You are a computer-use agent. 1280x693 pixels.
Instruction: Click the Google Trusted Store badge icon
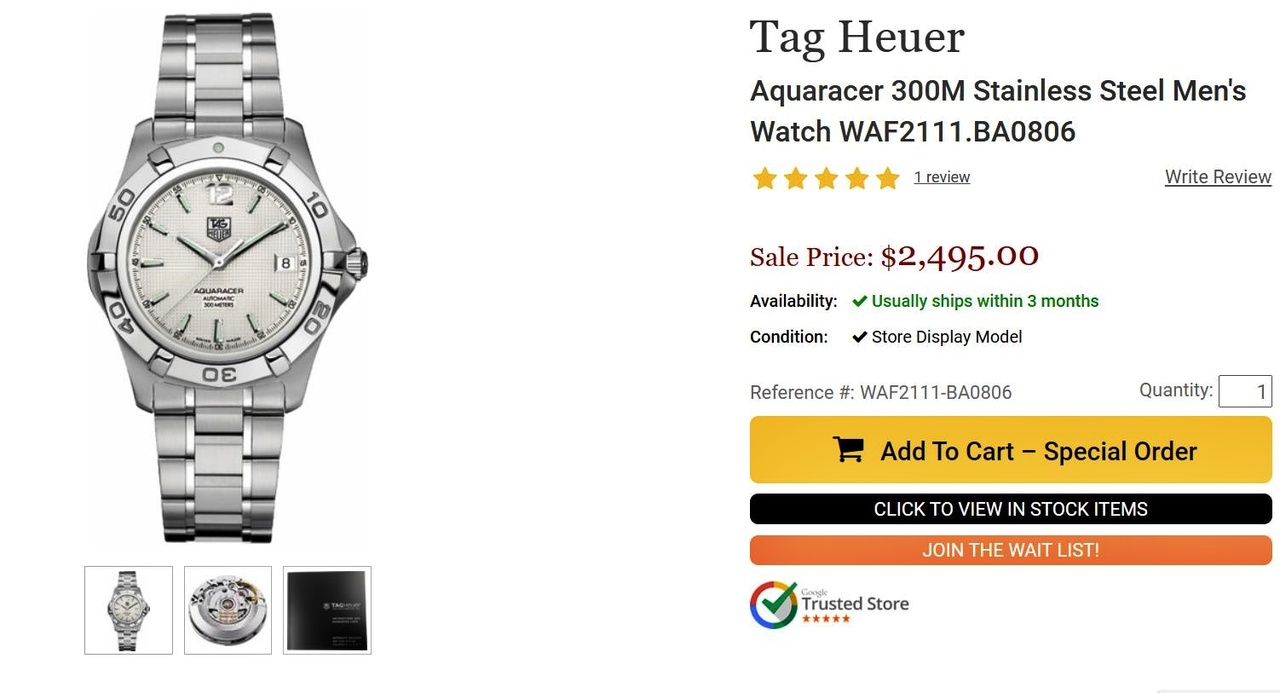(x=774, y=604)
